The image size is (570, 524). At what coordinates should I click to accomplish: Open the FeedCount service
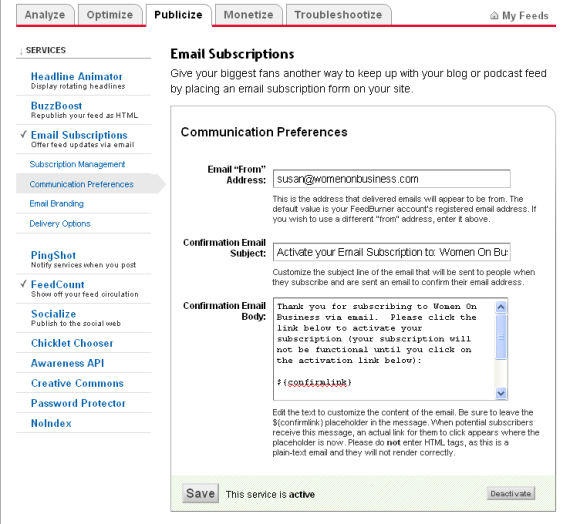pos(57,284)
